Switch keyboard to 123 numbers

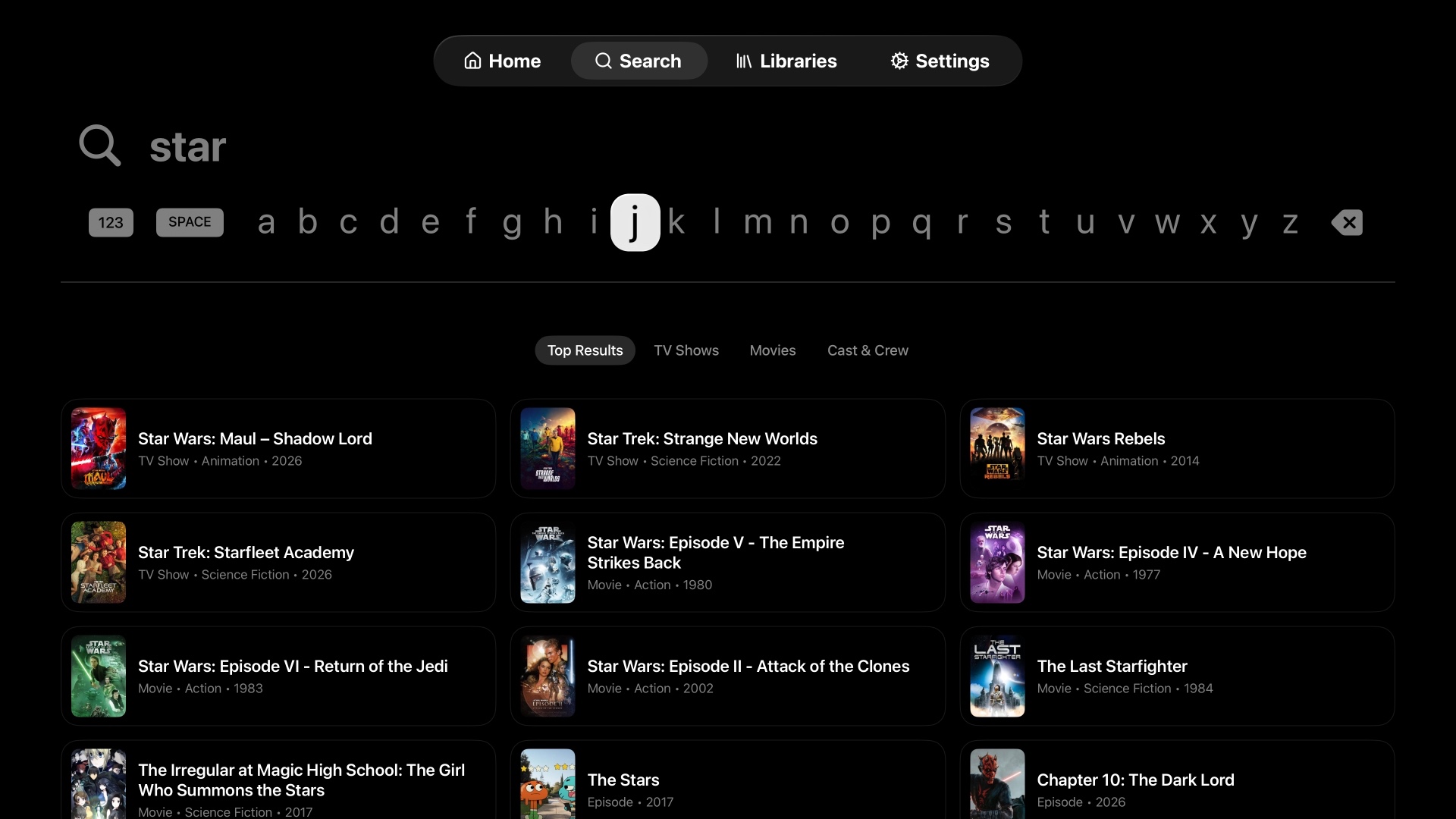click(x=111, y=222)
